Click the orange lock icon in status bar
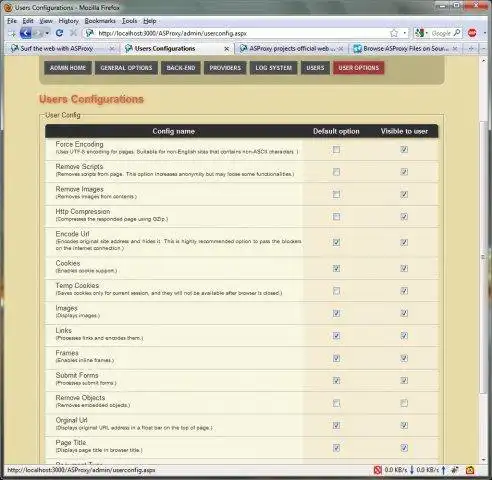The image size is (492, 480). pos(470,470)
